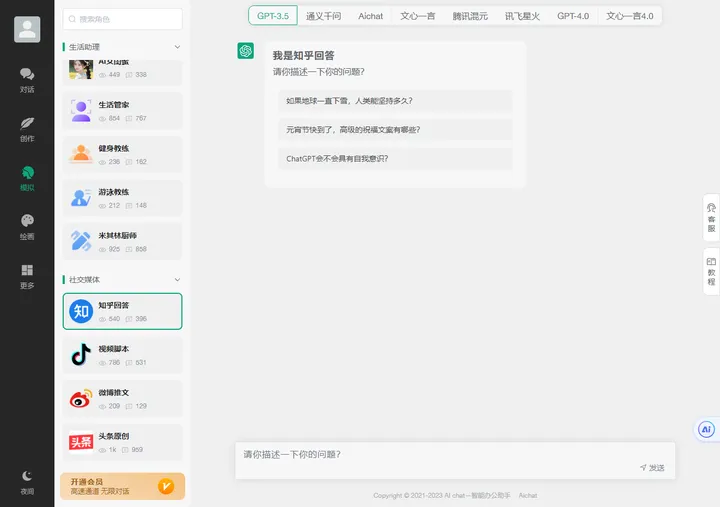
Task: Switch to the 通义千问 model tab
Action: coord(323,16)
